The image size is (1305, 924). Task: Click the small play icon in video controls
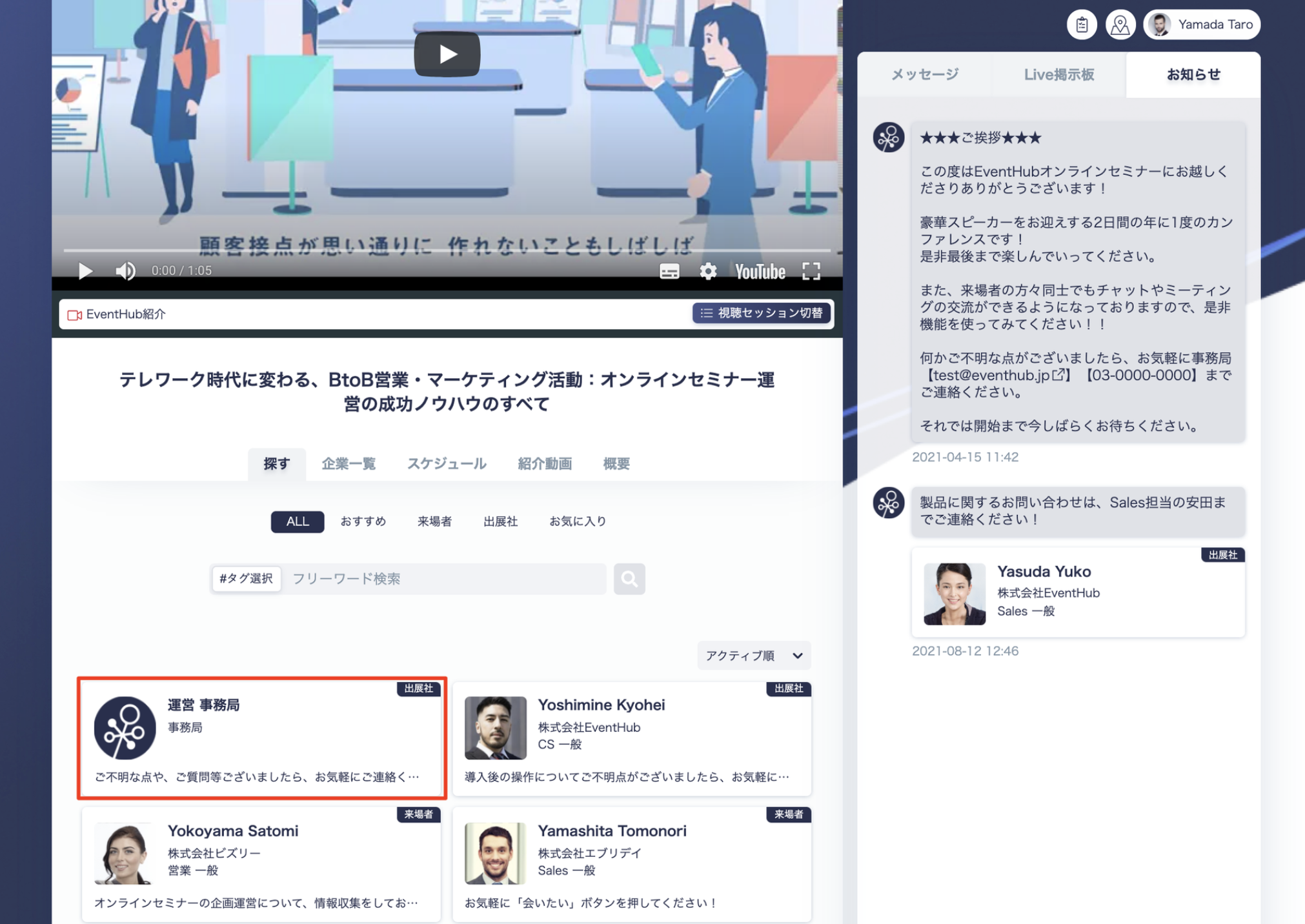85,271
